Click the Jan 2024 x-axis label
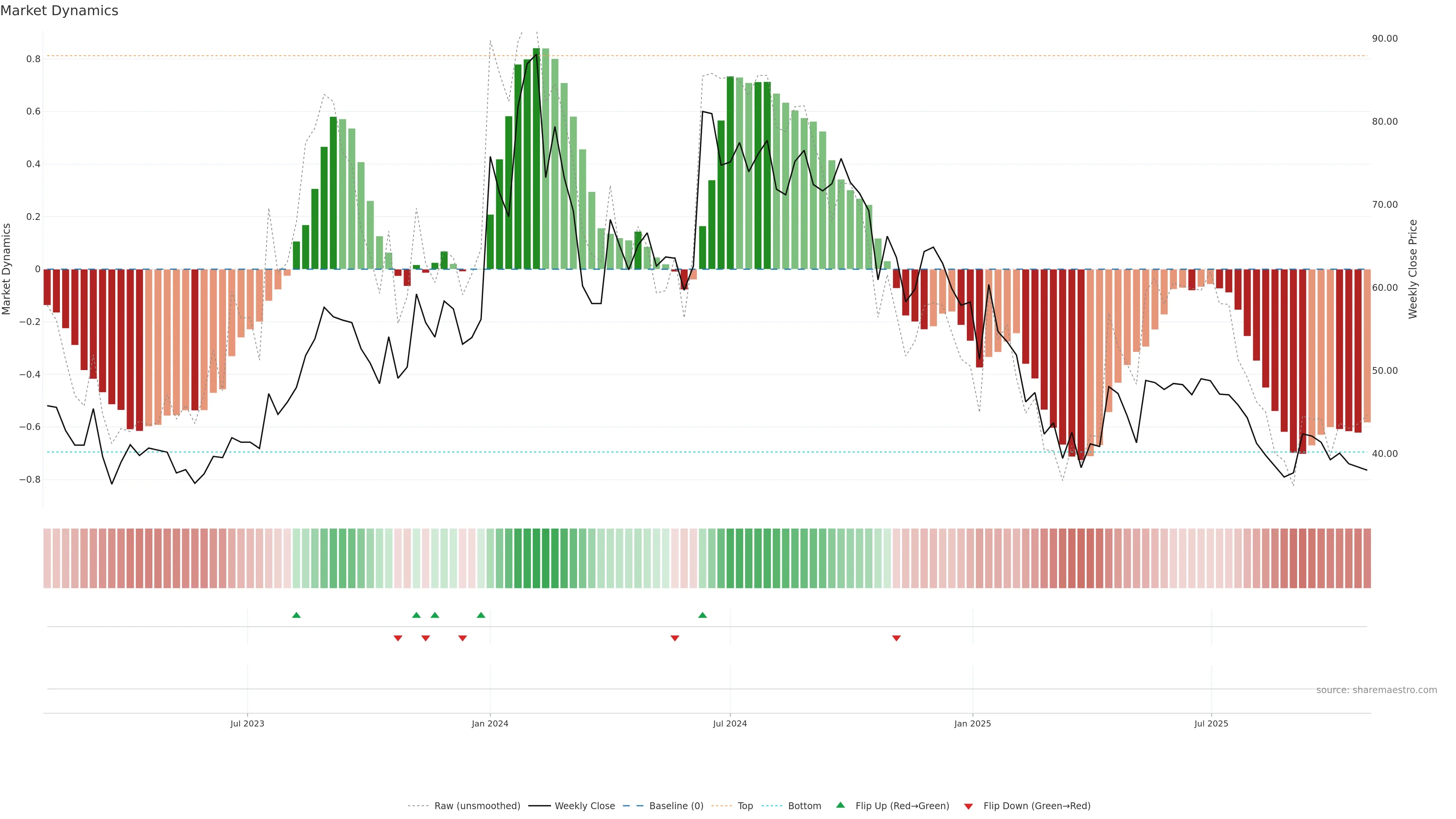 [x=490, y=723]
